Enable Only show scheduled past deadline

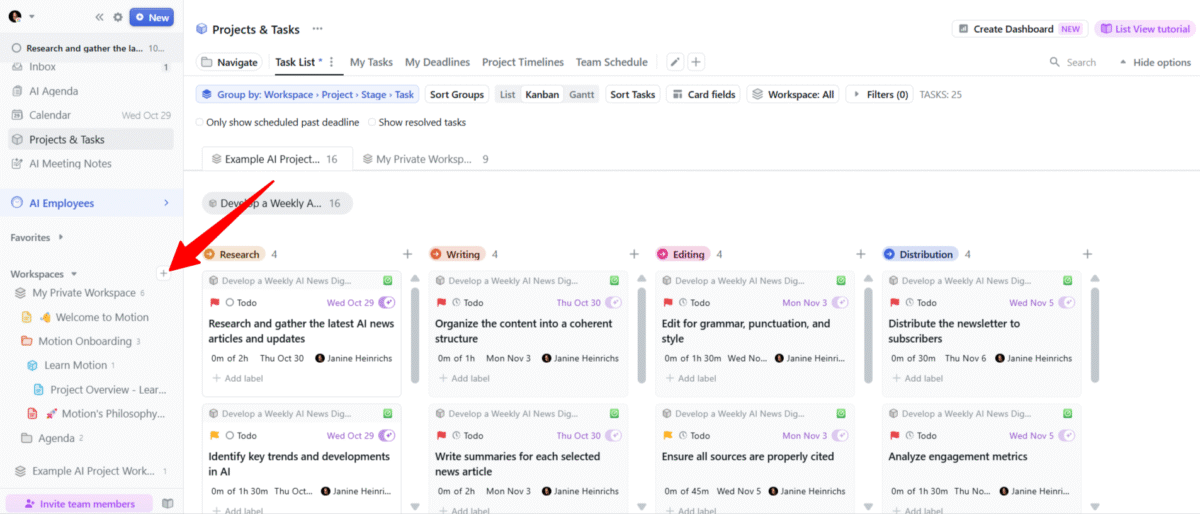click(x=200, y=122)
